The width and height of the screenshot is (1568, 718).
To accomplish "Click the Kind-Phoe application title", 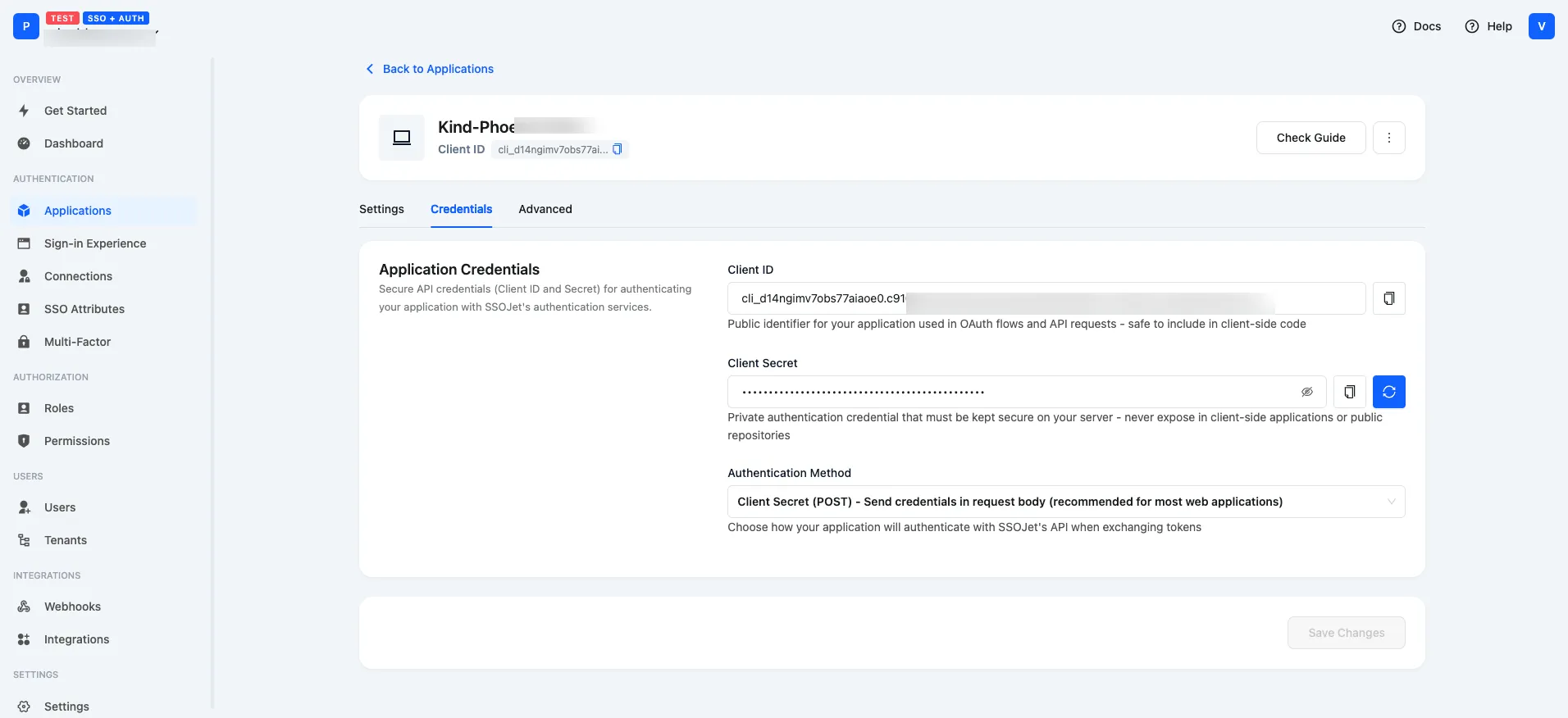I will (476, 127).
